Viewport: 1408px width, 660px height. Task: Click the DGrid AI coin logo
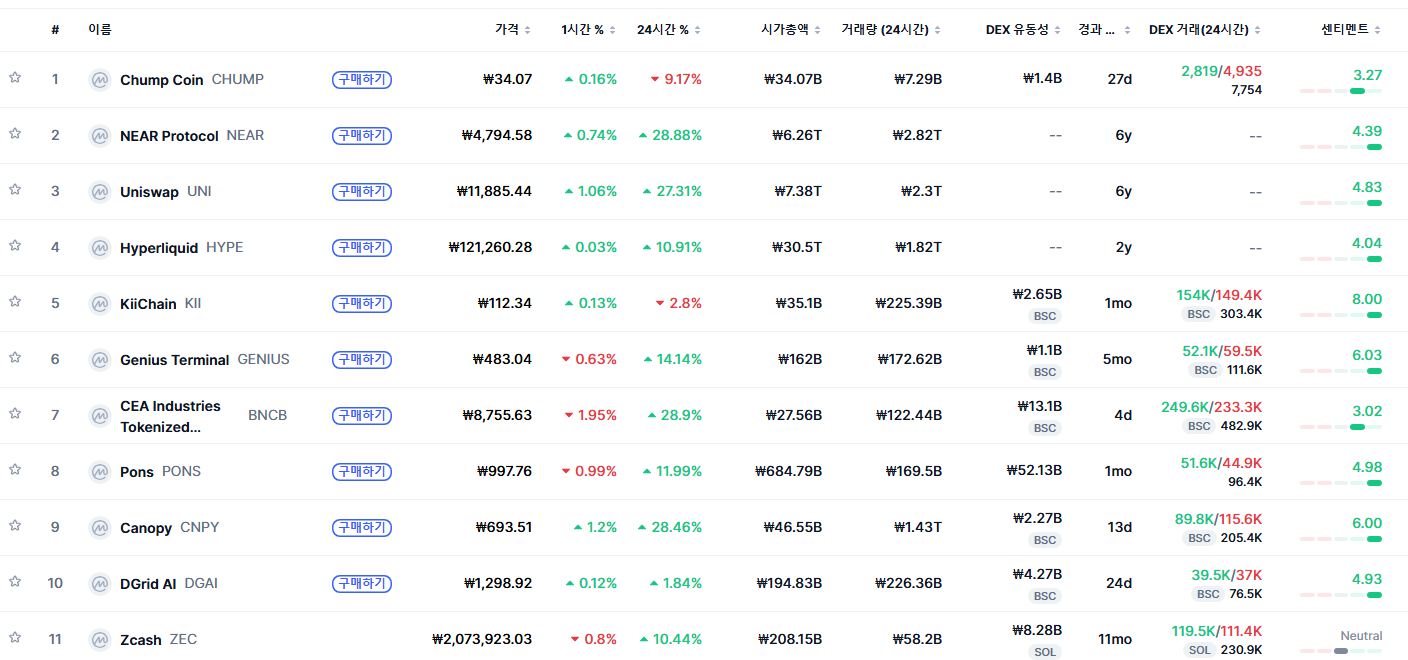(99, 584)
